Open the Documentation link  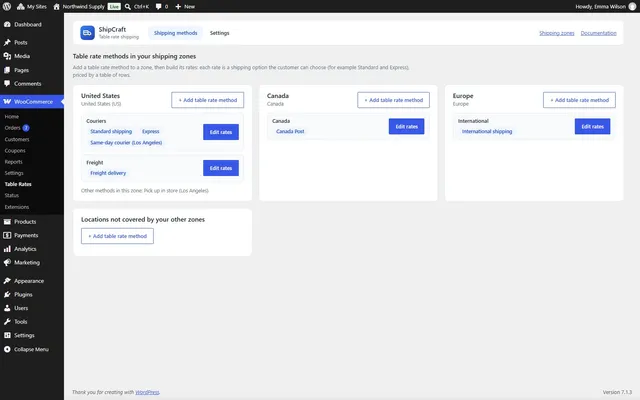[x=598, y=33]
